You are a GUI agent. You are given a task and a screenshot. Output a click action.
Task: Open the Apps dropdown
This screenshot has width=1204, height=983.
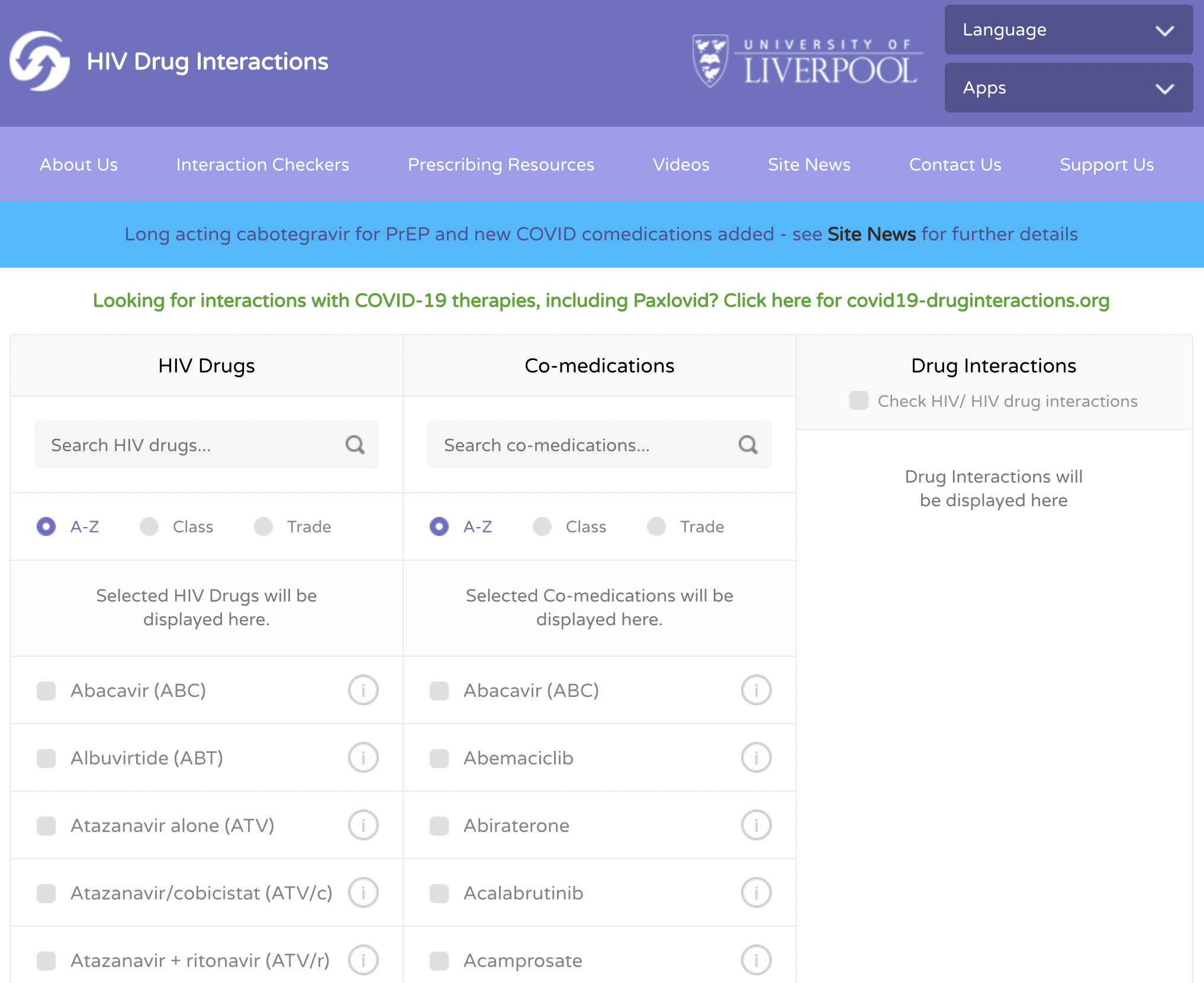coord(1068,88)
